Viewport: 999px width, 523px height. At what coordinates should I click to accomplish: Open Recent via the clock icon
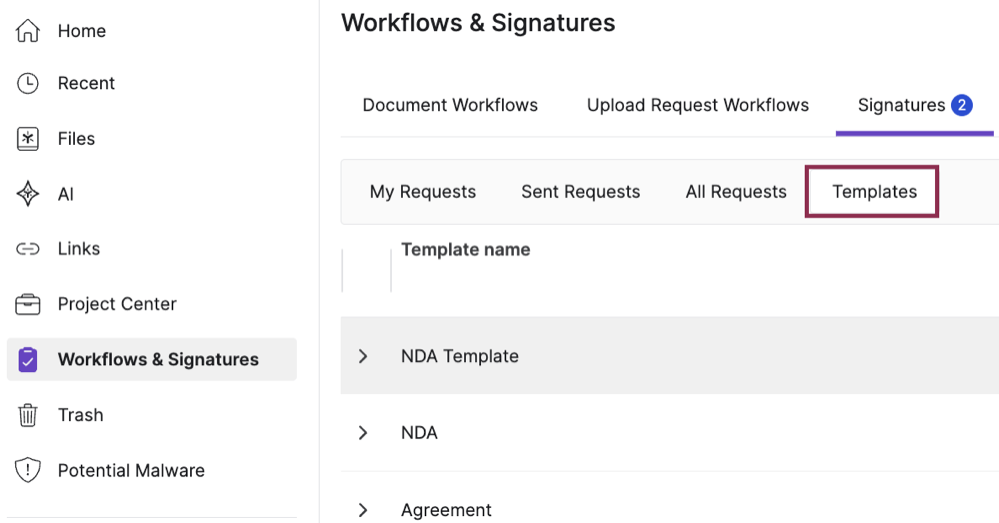point(28,83)
